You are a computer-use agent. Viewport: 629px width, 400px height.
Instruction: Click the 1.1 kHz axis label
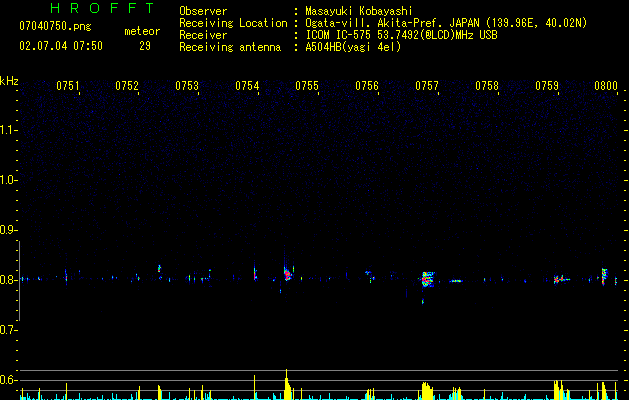point(8,130)
